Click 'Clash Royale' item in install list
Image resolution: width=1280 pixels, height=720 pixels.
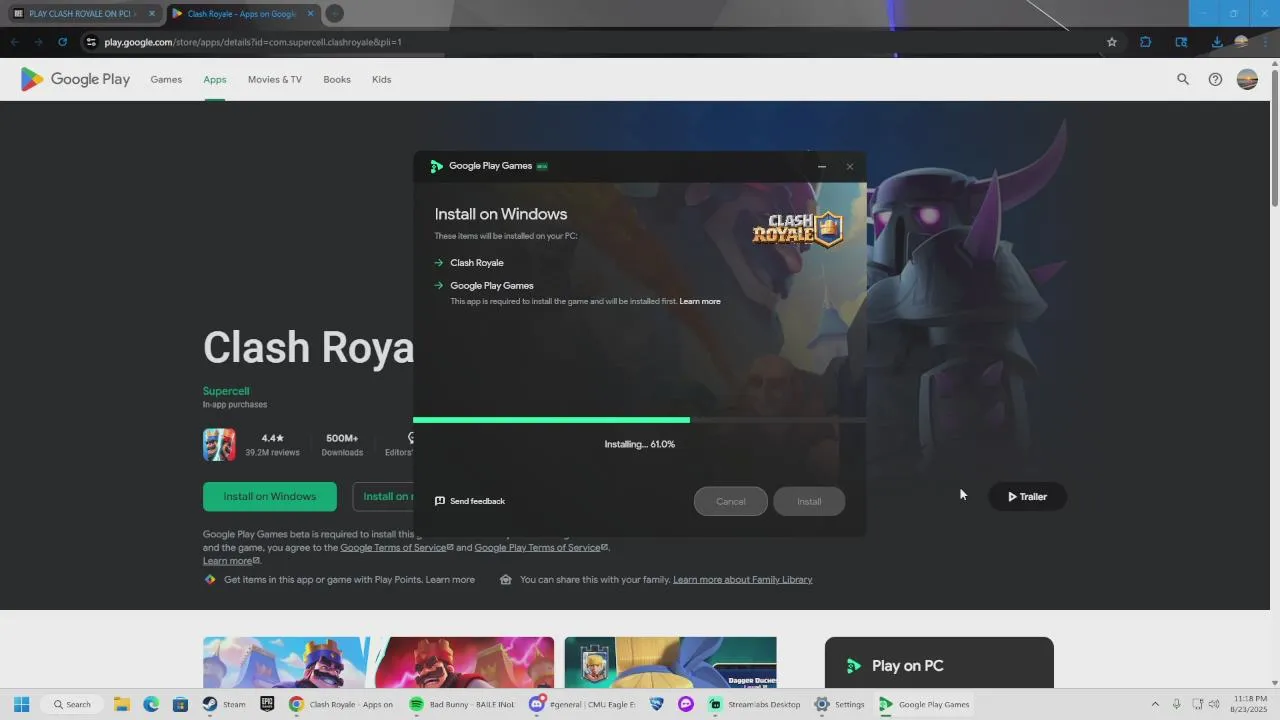(477, 263)
